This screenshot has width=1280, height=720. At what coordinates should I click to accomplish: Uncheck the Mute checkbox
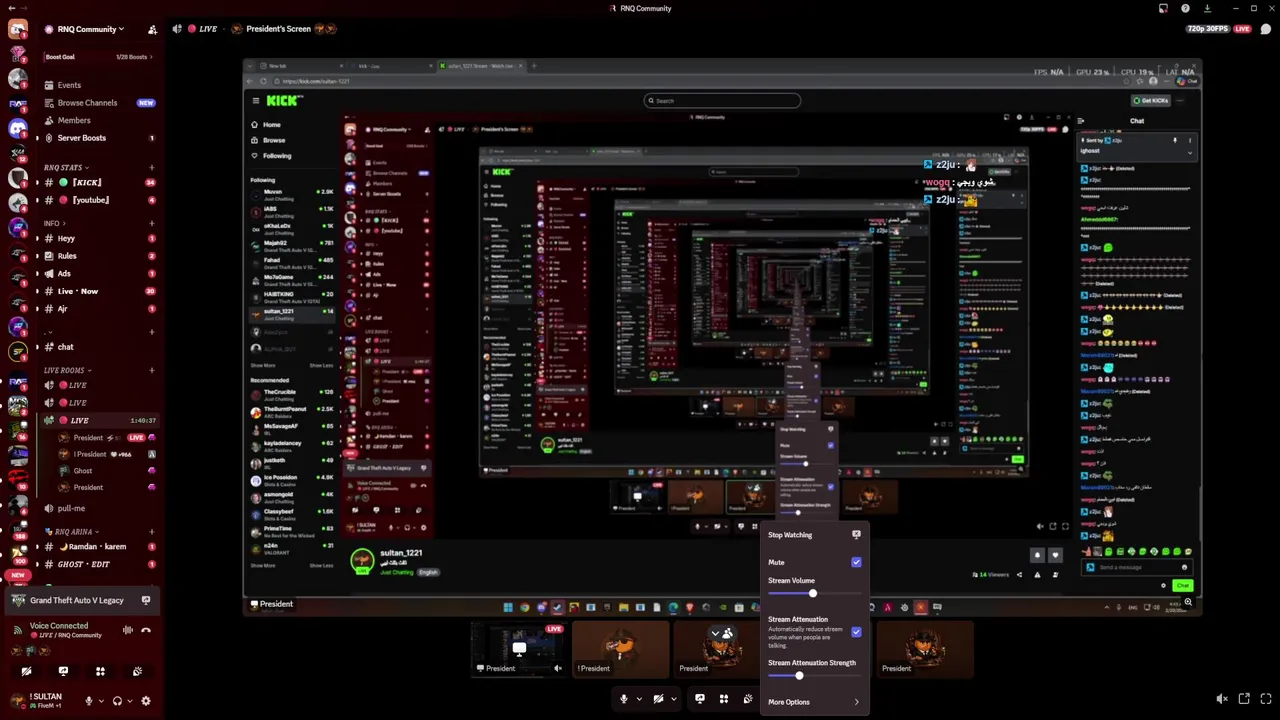click(856, 562)
